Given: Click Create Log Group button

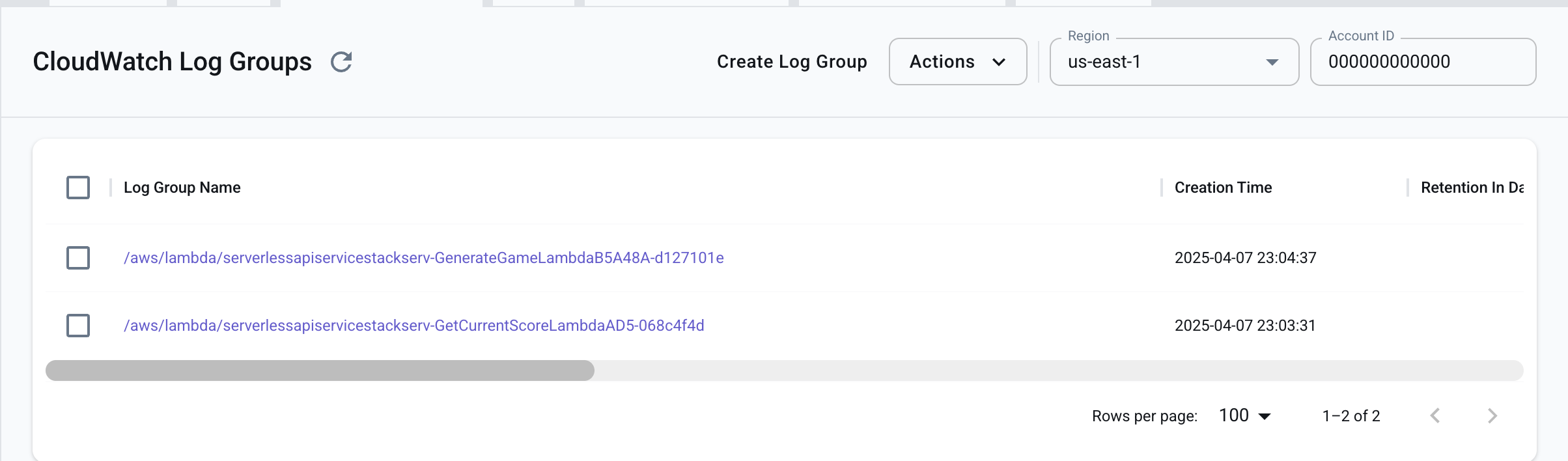Looking at the screenshot, I should pos(792,62).
